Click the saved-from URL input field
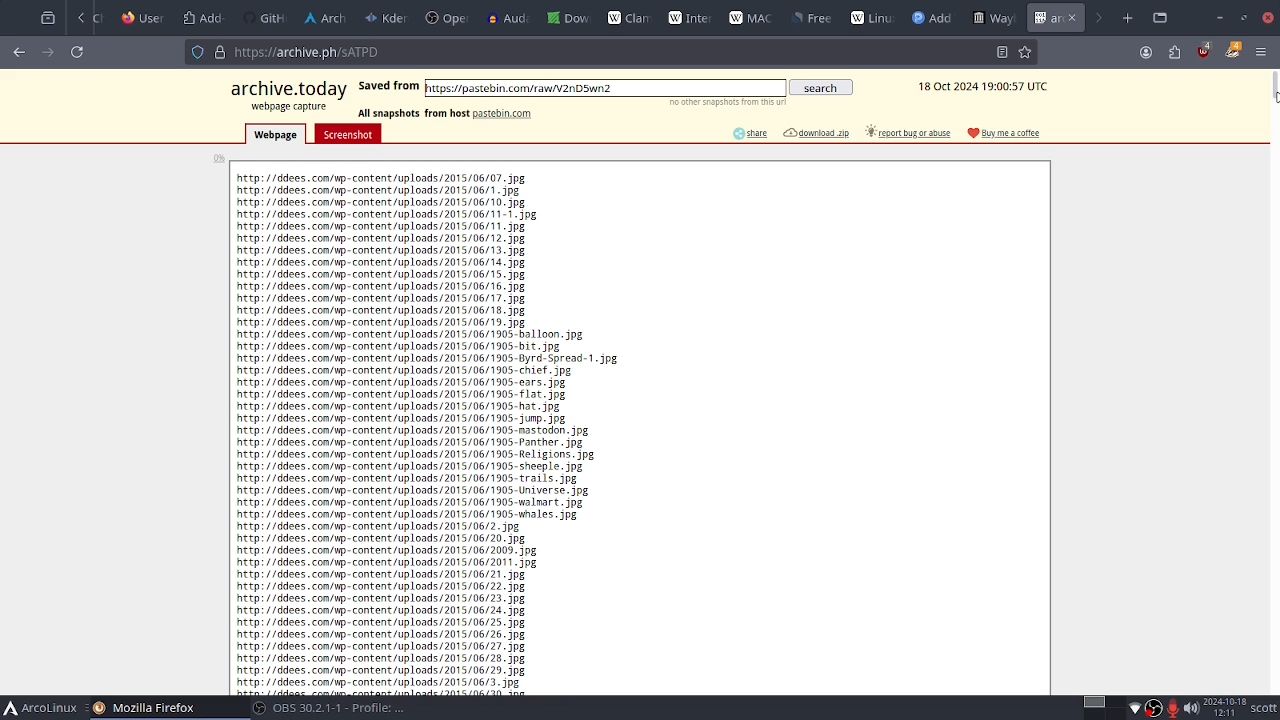This screenshot has height=720, width=1280. [604, 88]
